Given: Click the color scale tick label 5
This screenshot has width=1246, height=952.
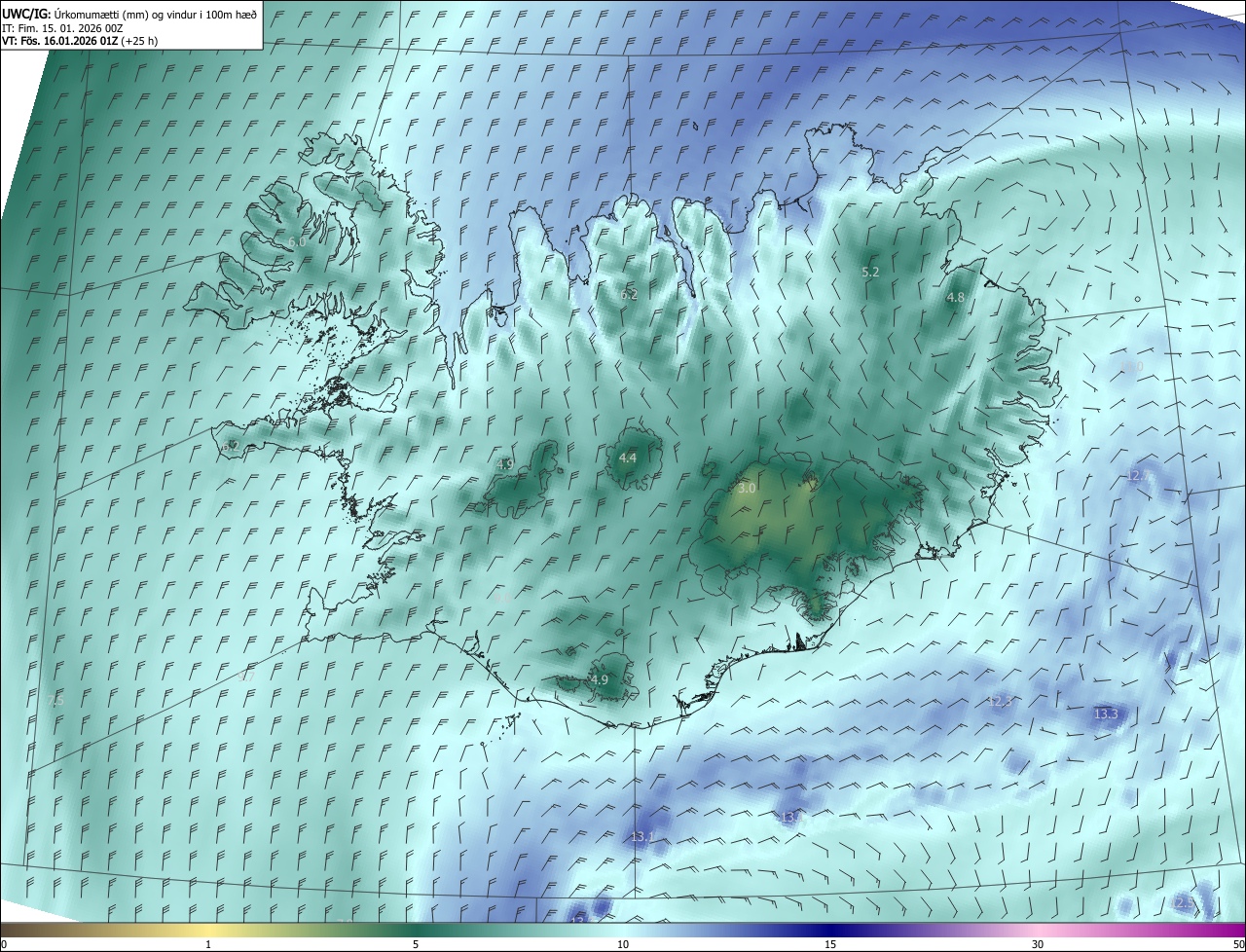Looking at the screenshot, I should (x=416, y=944).
